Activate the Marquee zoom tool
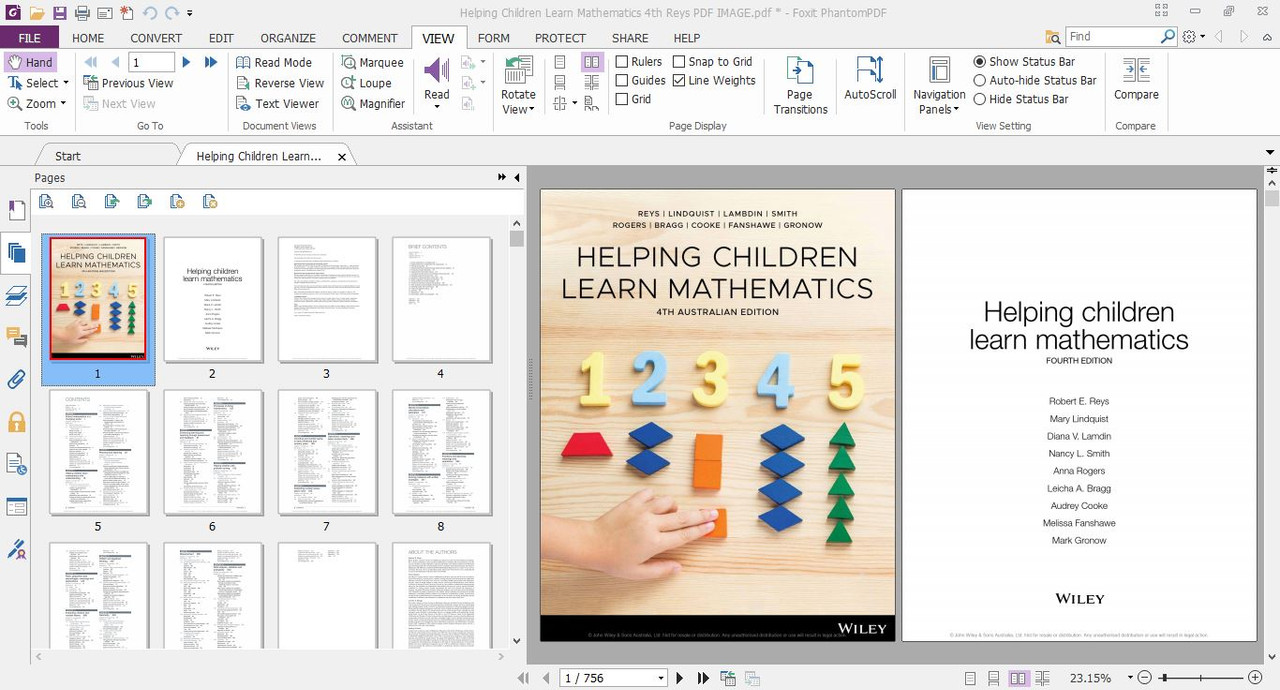1280x690 pixels. coord(372,62)
